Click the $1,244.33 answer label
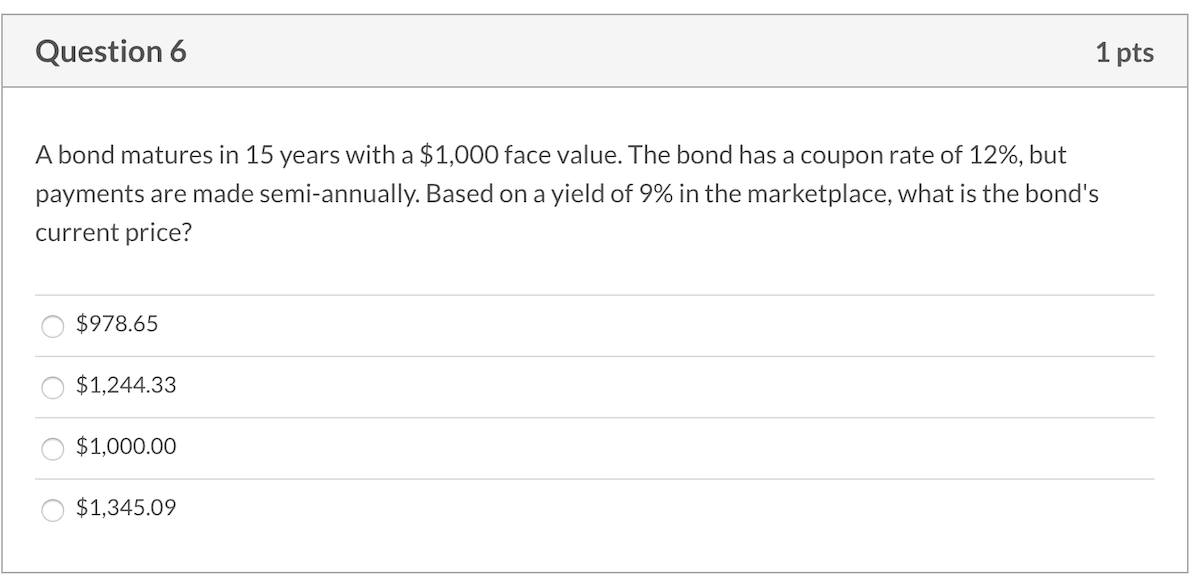This screenshot has height=576, width=1204. click(124, 384)
